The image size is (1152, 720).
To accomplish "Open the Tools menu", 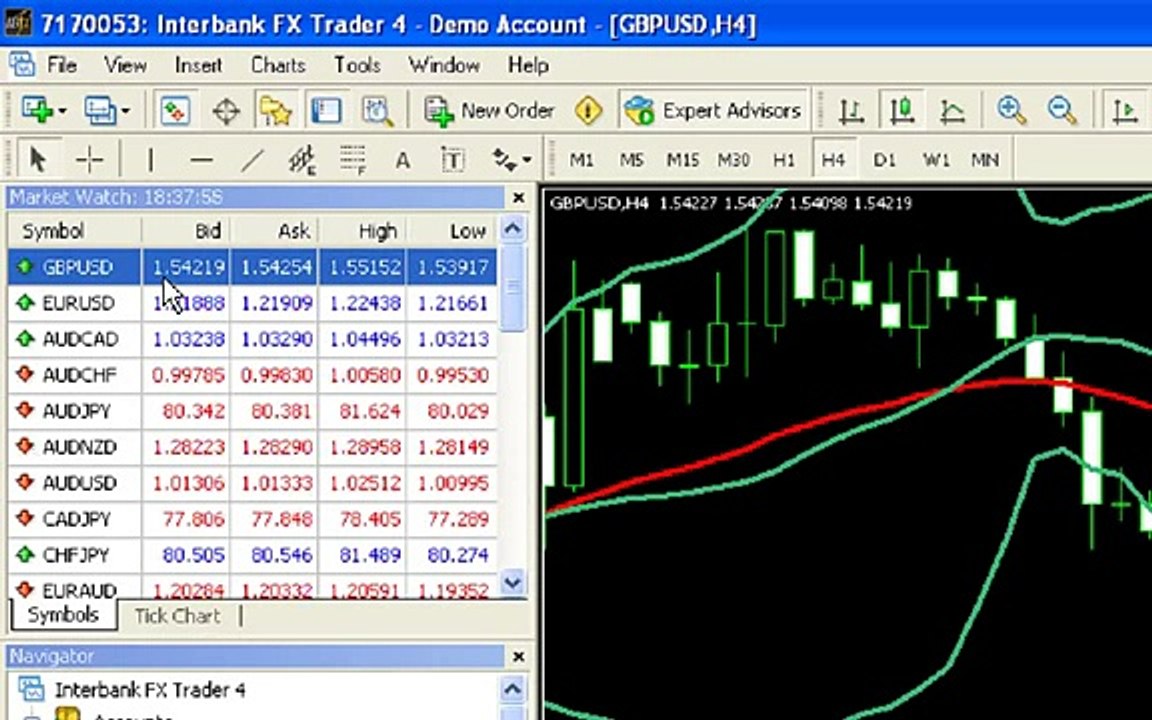I will coord(357,65).
